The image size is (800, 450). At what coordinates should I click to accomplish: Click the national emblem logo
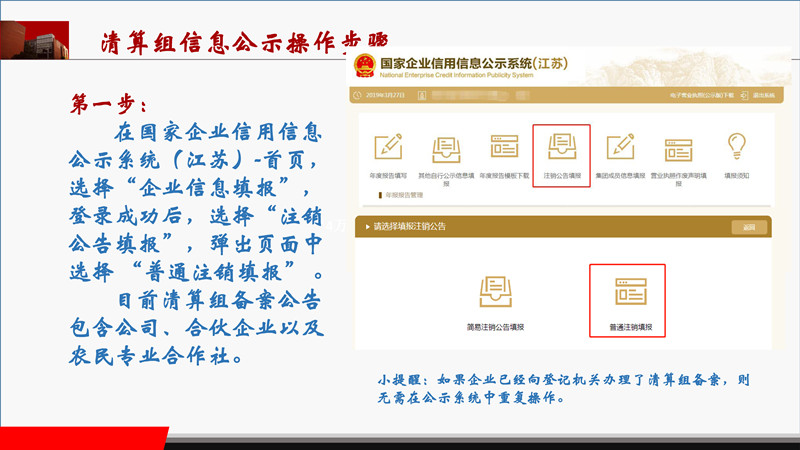(364, 66)
